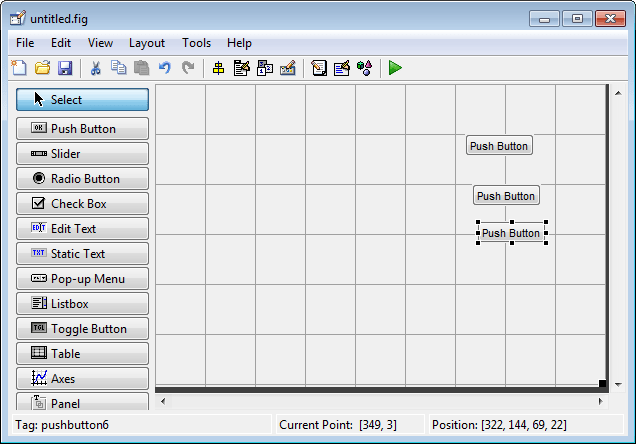The width and height of the screenshot is (636, 444).
Task: Pick the Table component
Action: coord(82,354)
